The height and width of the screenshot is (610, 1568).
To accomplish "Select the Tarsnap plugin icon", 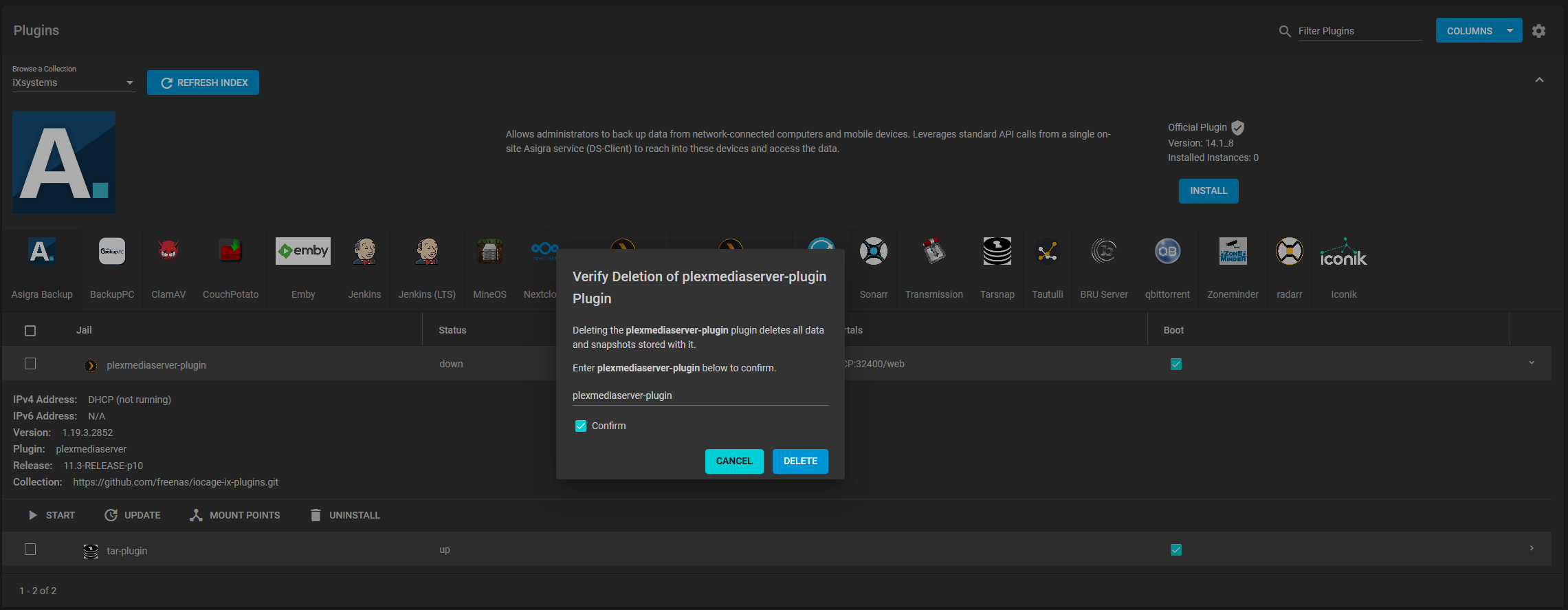I will 997,252.
